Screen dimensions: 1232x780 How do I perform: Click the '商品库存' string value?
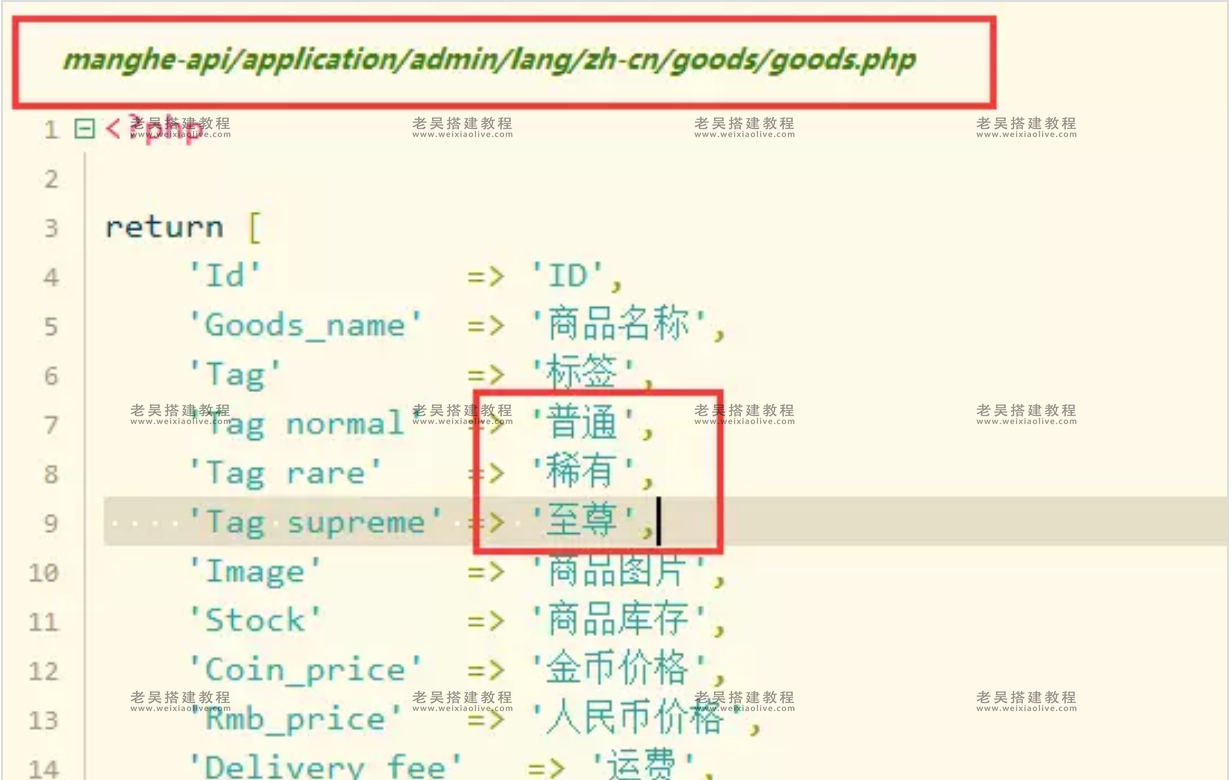619,620
